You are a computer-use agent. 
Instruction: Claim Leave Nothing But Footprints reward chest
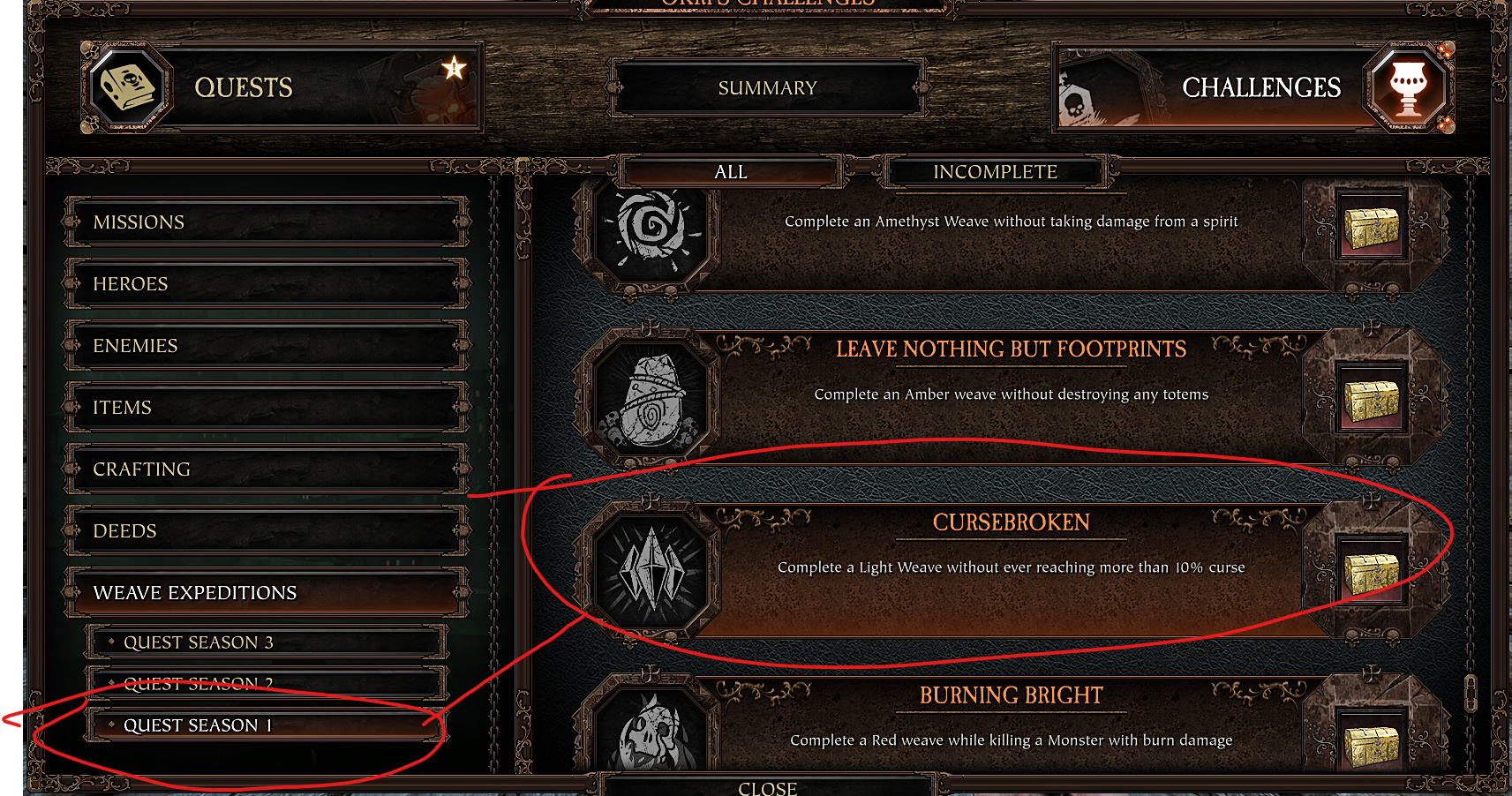(x=1371, y=399)
